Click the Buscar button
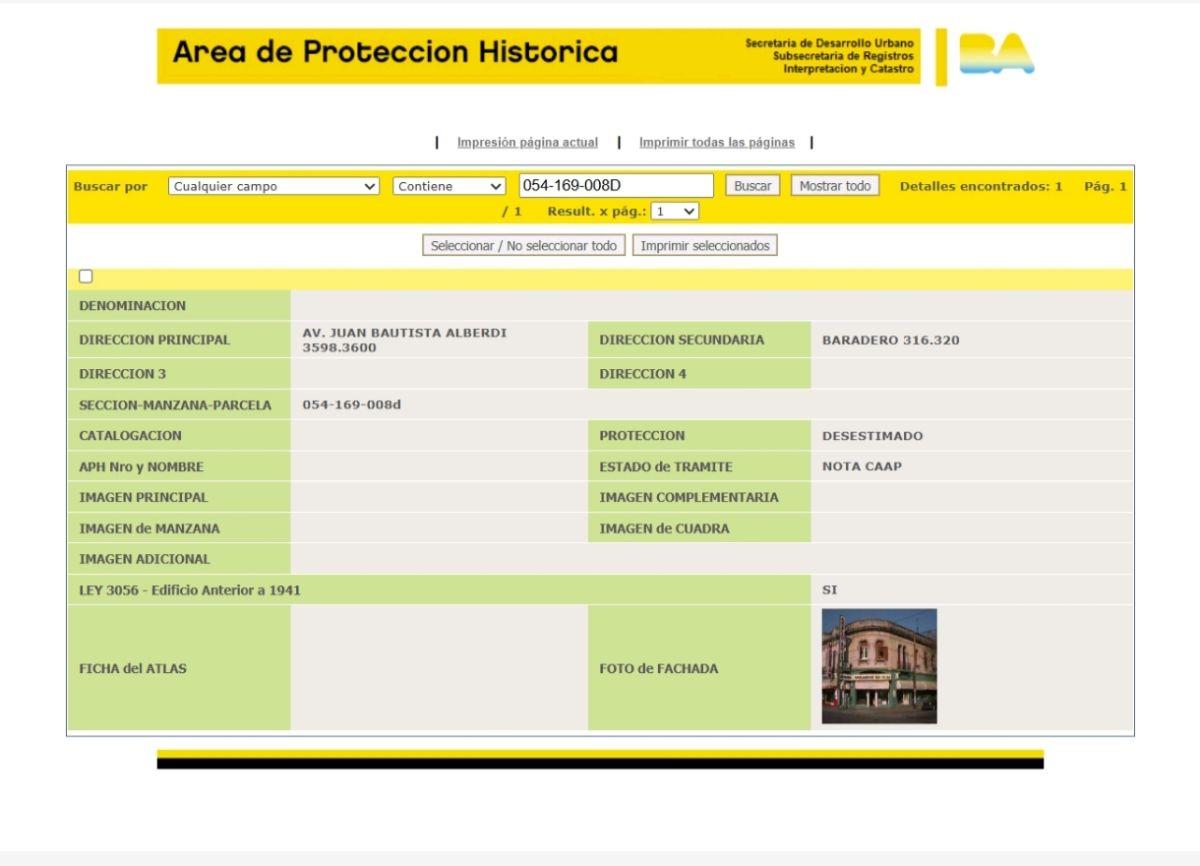 pyautogui.click(x=753, y=186)
